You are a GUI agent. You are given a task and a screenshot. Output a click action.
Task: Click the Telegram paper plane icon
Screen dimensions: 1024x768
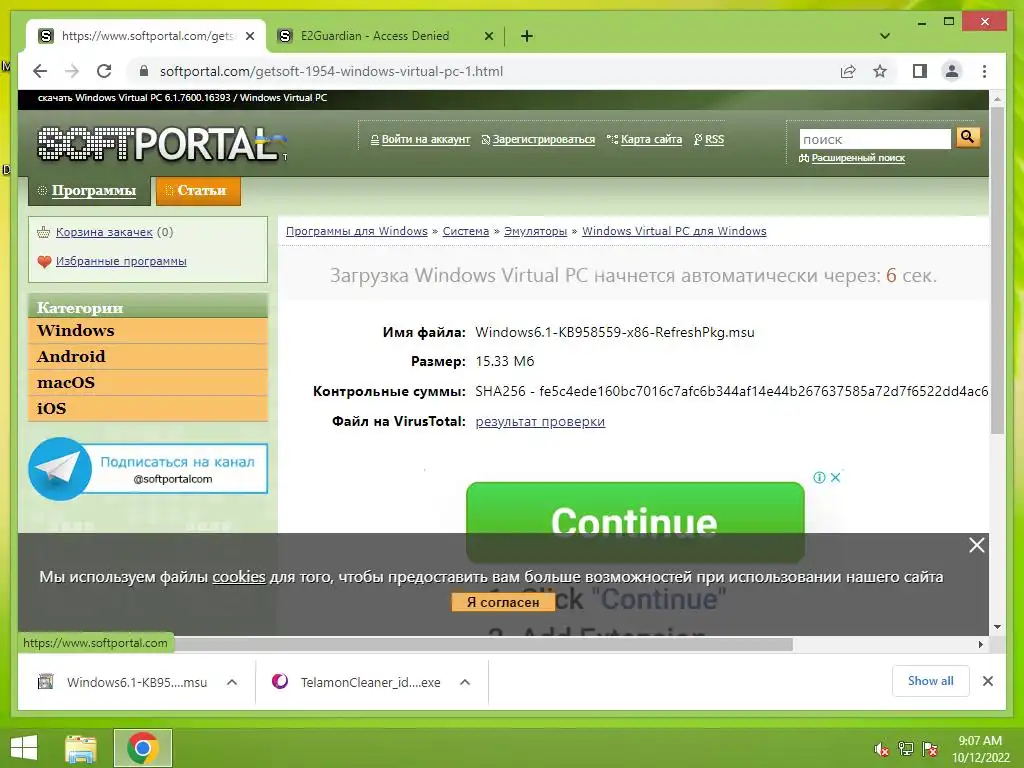59,469
